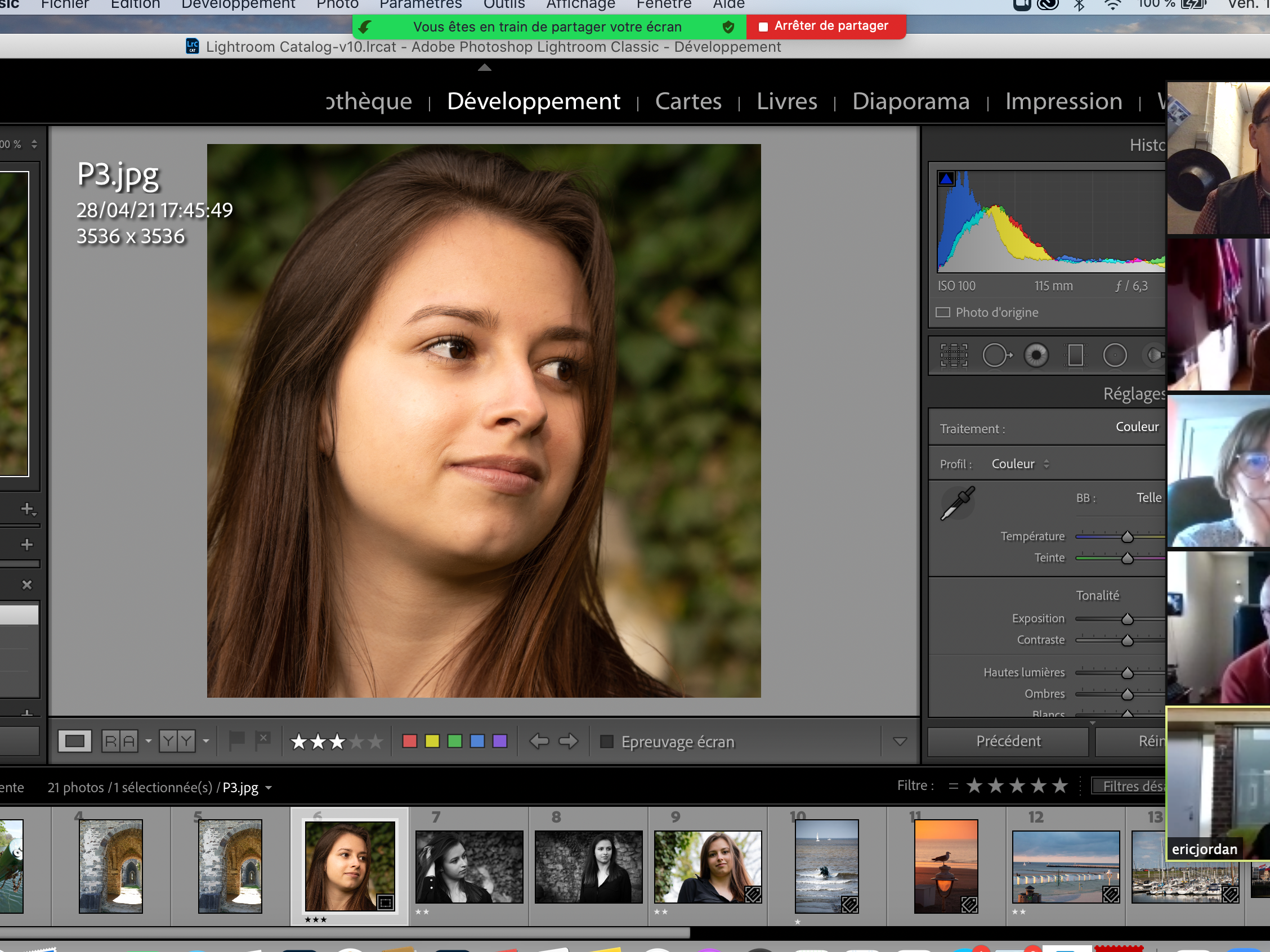Viewport: 1270px width, 952px height.
Task: Switch to the Livres module
Action: (x=786, y=101)
